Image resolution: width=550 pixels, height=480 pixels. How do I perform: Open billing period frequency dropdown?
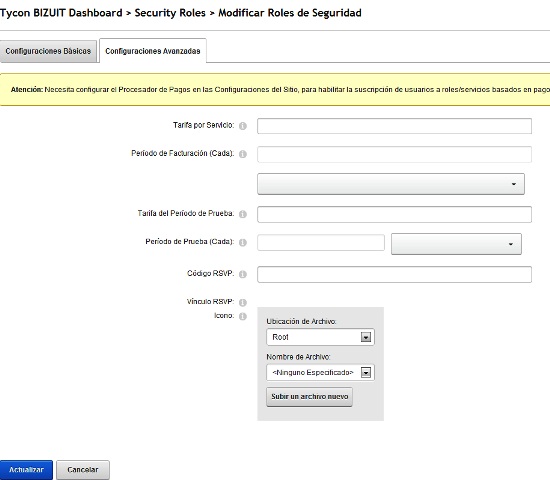(x=391, y=184)
